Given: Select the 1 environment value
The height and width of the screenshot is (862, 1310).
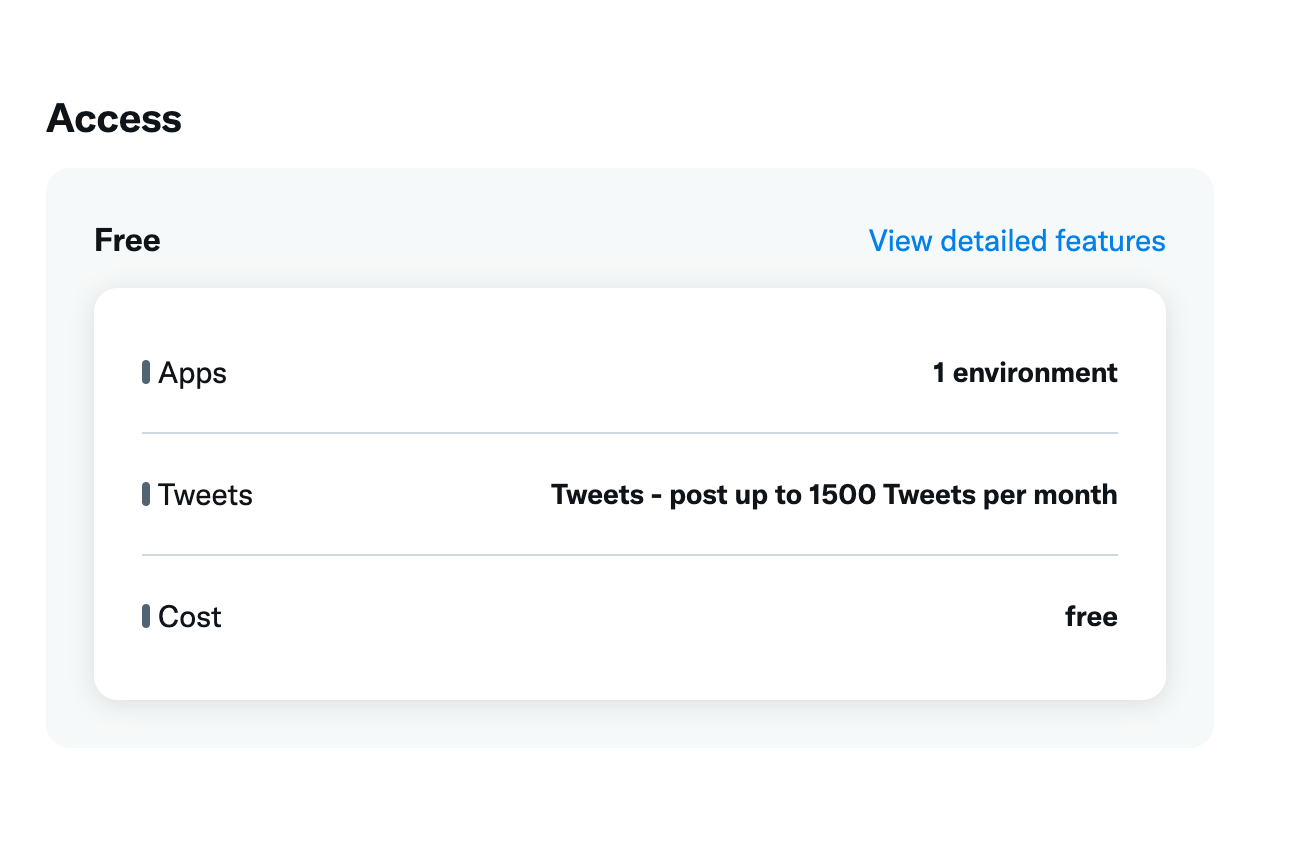Looking at the screenshot, I should [x=1024, y=373].
